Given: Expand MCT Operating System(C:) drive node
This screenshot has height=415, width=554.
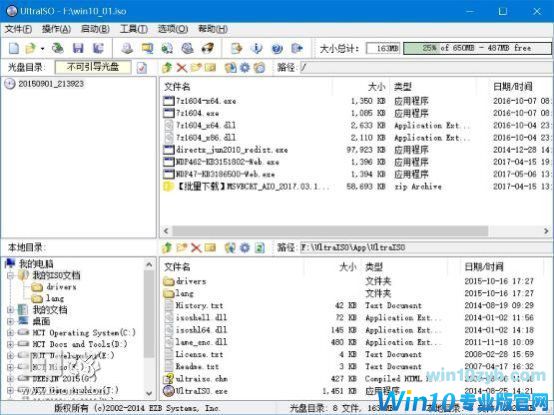Looking at the screenshot, I should click(x=10, y=333).
